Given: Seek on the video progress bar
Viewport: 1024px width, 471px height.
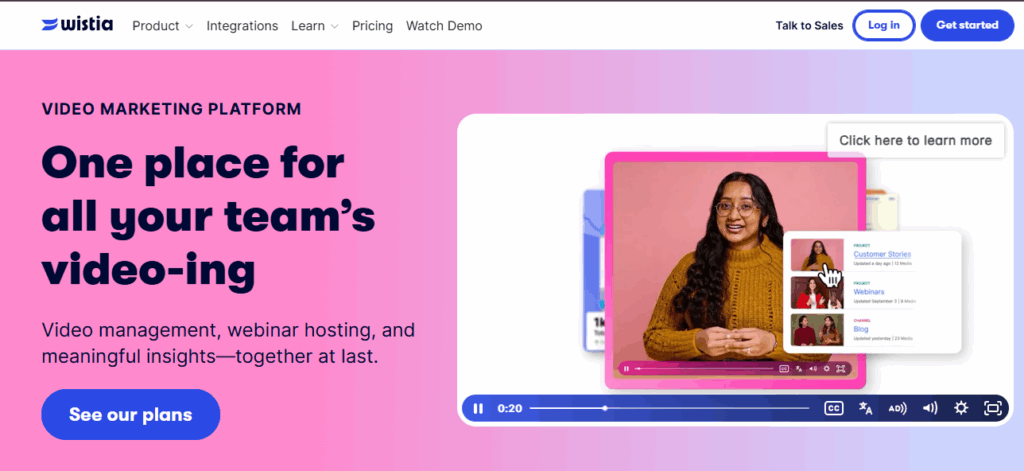Looking at the screenshot, I should point(669,408).
